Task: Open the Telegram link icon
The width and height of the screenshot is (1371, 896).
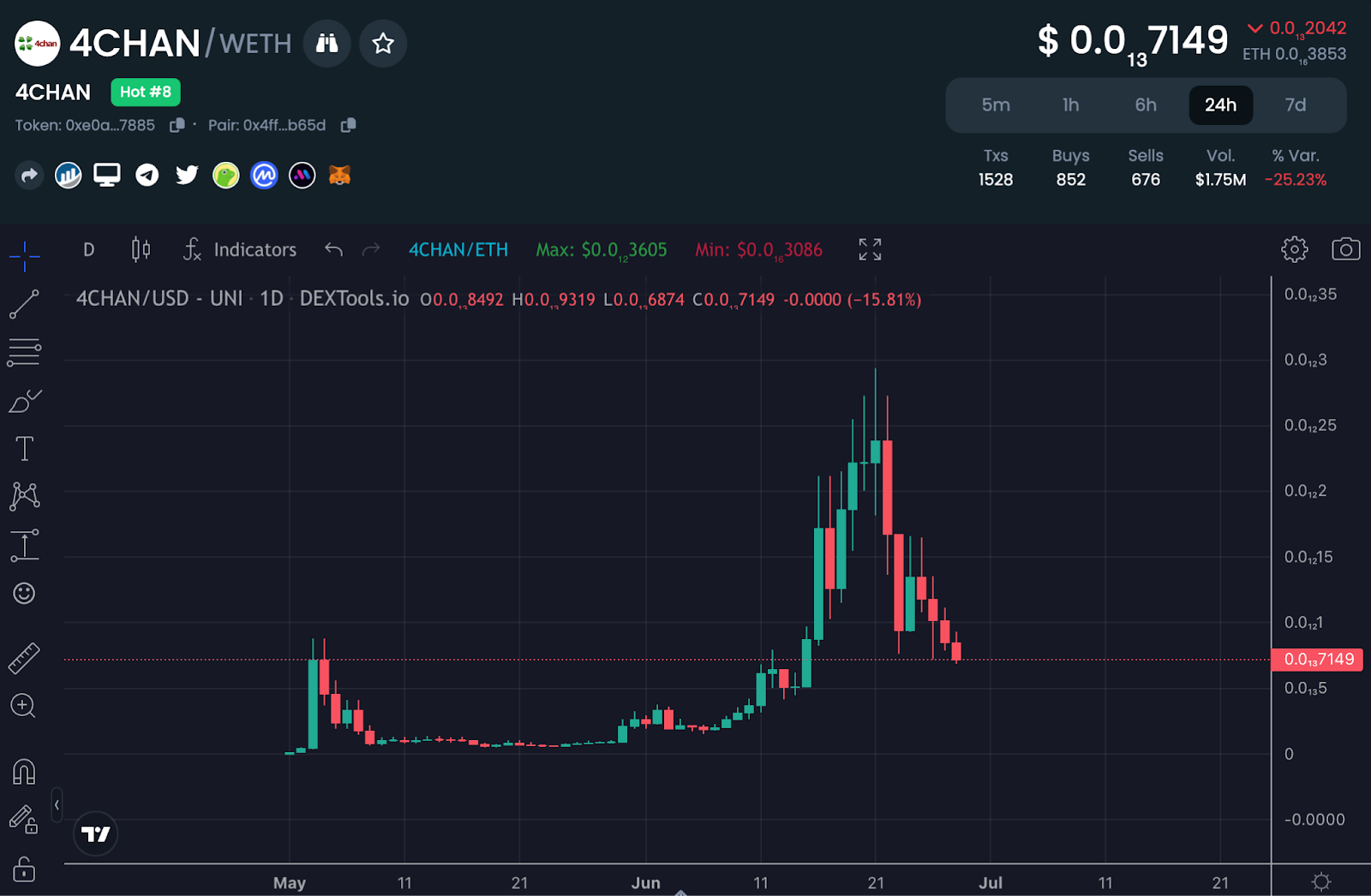Action: click(x=147, y=176)
